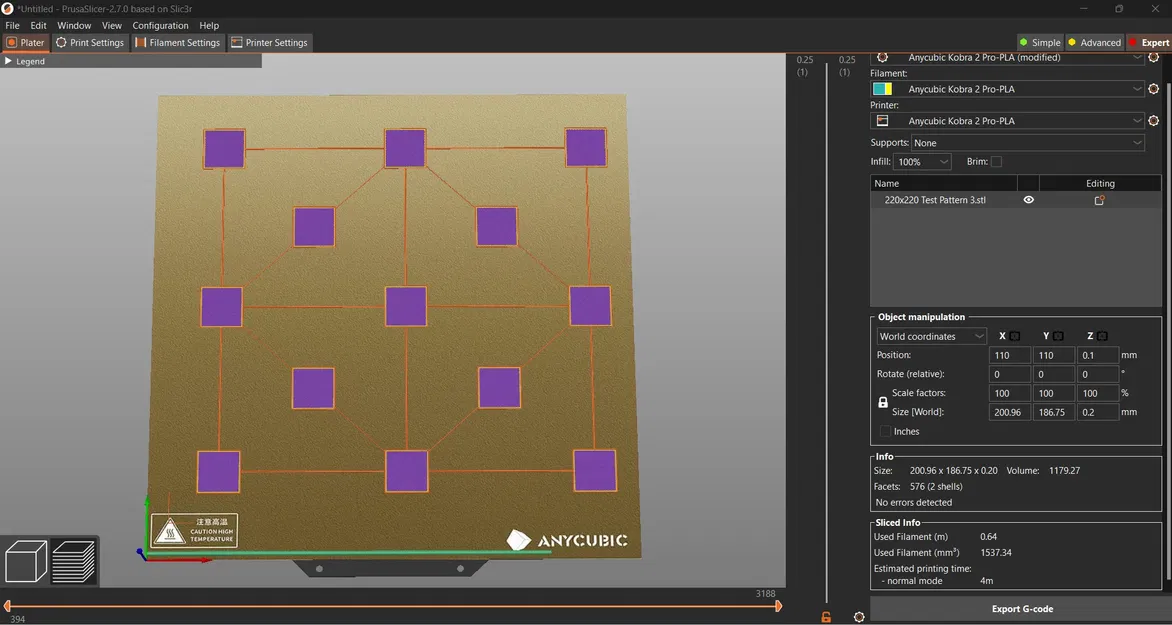Select Expert mode button
Viewport: 1172px width, 625px height.
click(x=1149, y=43)
